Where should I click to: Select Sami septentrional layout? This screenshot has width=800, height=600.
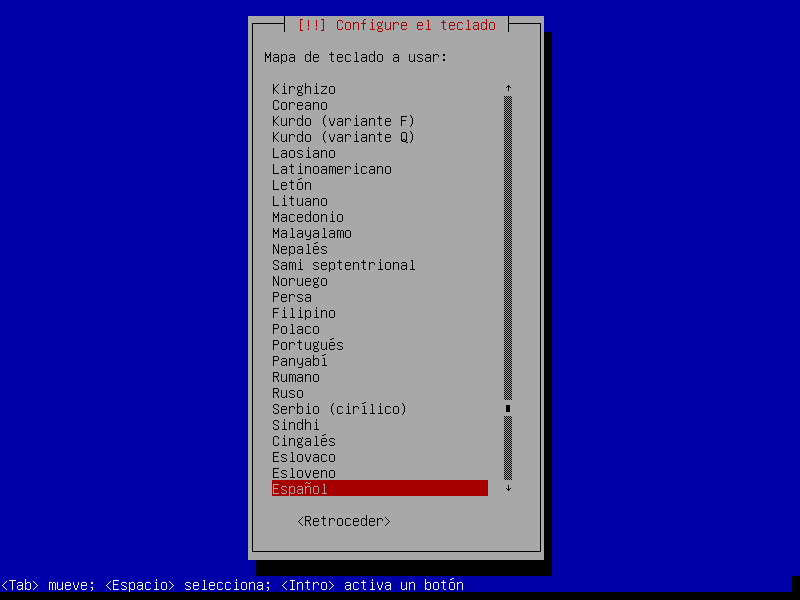pyautogui.click(x=344, y=265)
